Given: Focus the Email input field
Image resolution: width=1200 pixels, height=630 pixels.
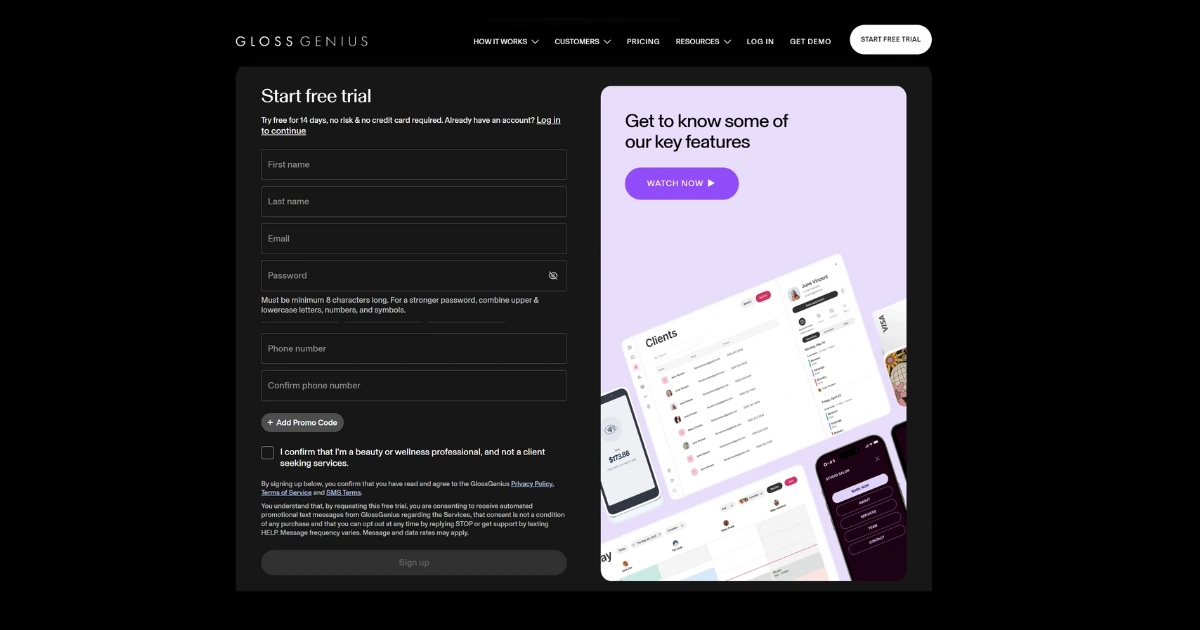Looking at the screenshot, I should (x=414, y=239).
